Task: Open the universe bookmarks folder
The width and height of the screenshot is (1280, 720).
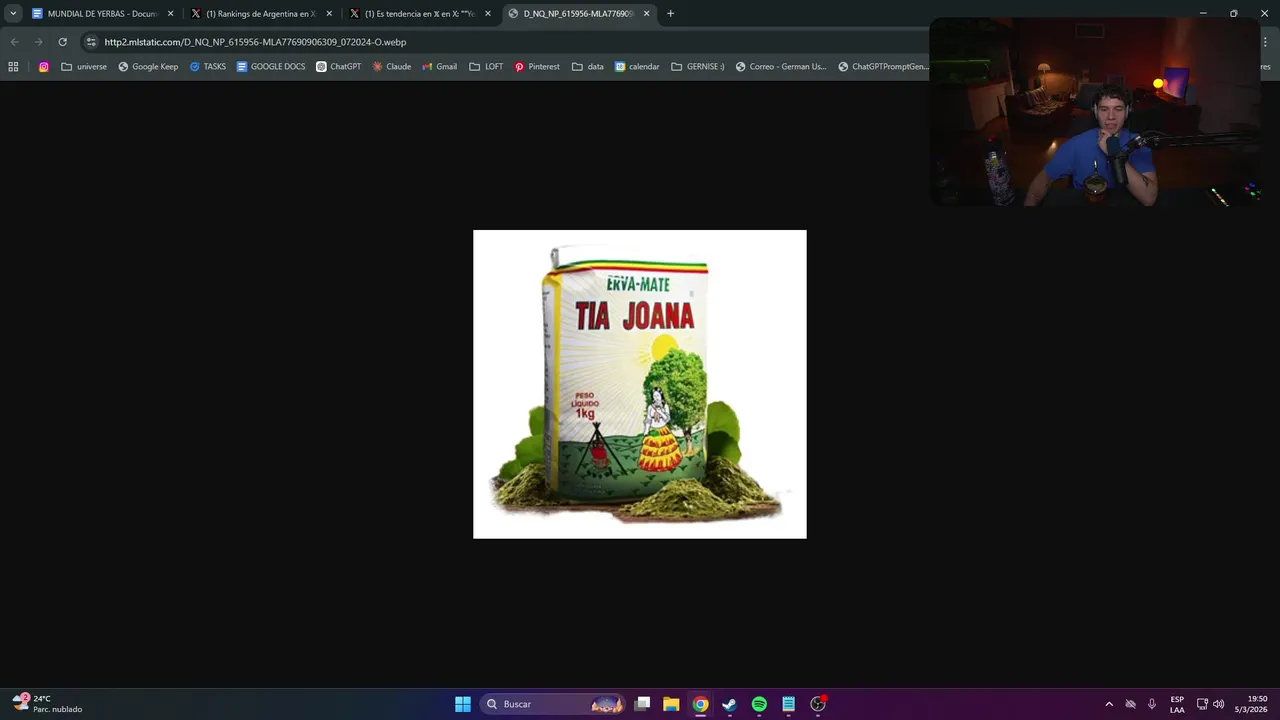Action: pos(84,67)
